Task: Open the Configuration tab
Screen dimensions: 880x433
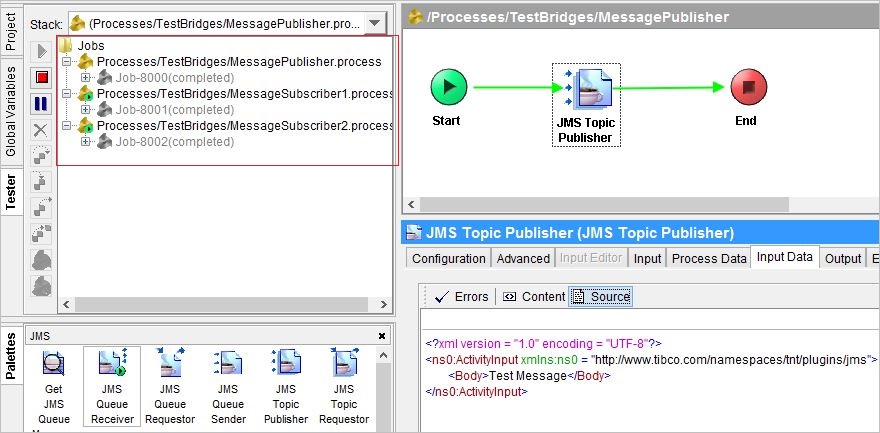Action: pyautogui.click(x=448, y=259)
